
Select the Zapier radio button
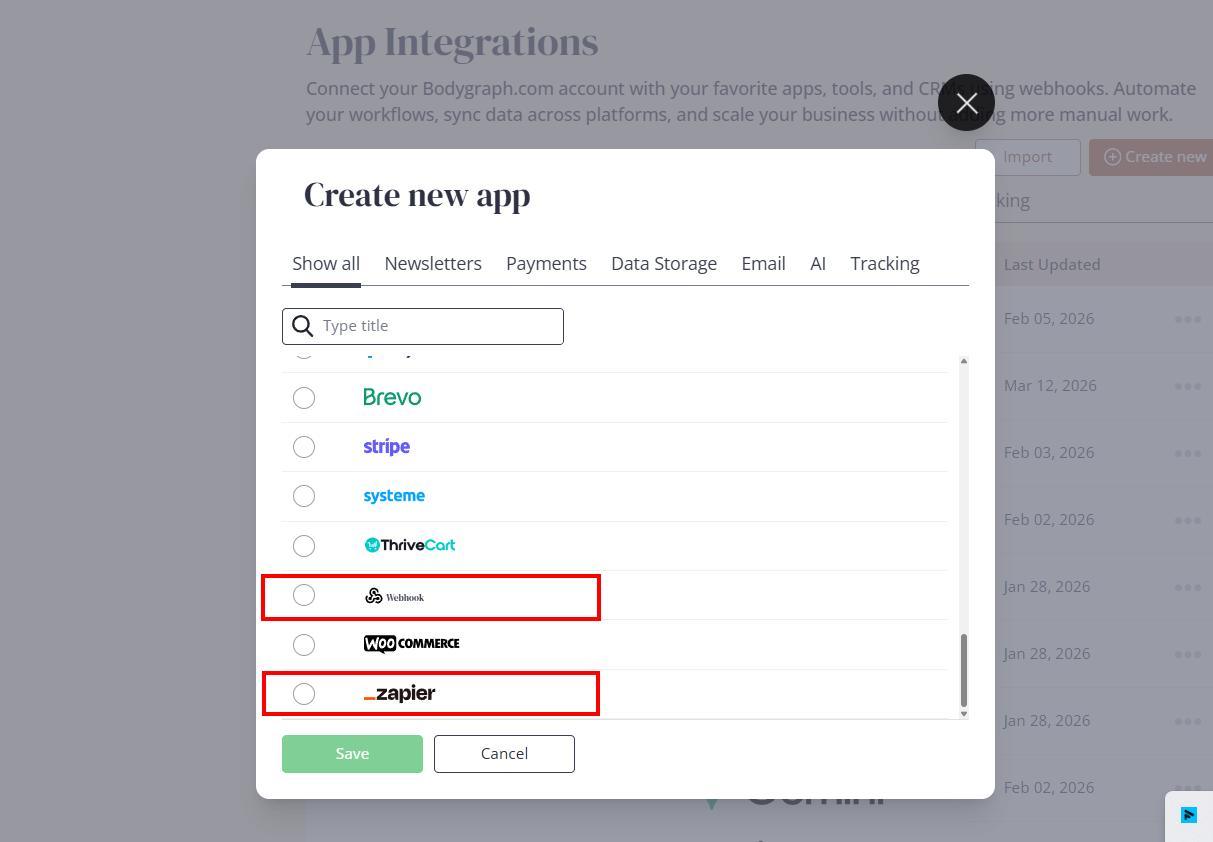pos(304,694)
